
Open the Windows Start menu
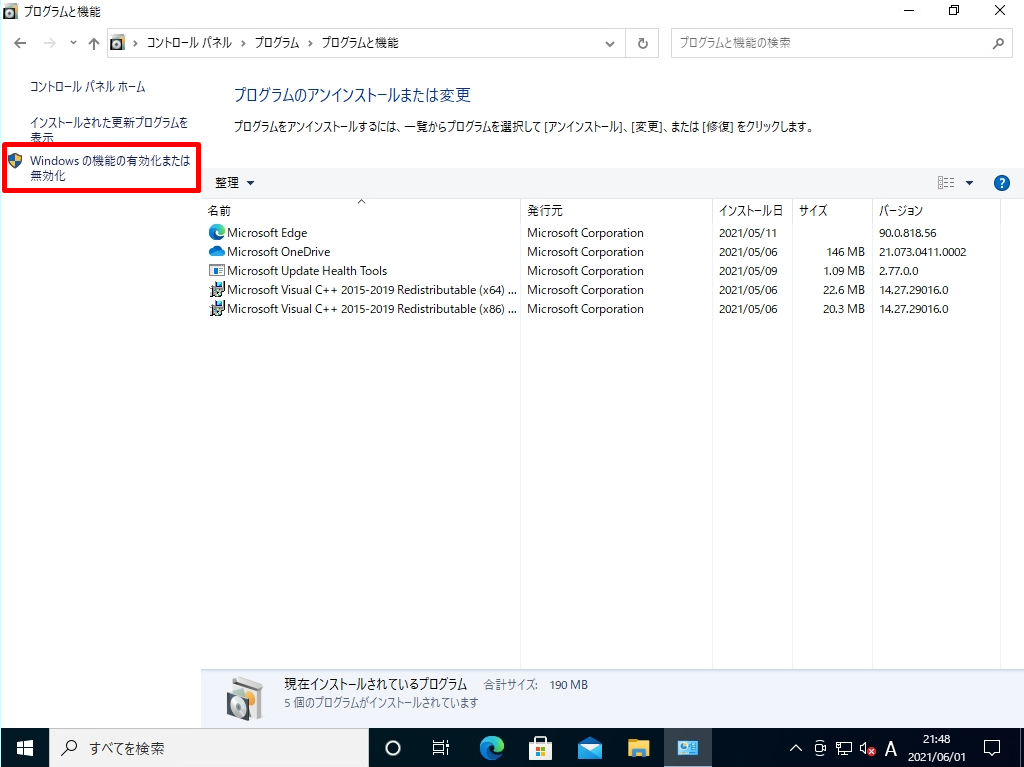[x=25, y=747]
